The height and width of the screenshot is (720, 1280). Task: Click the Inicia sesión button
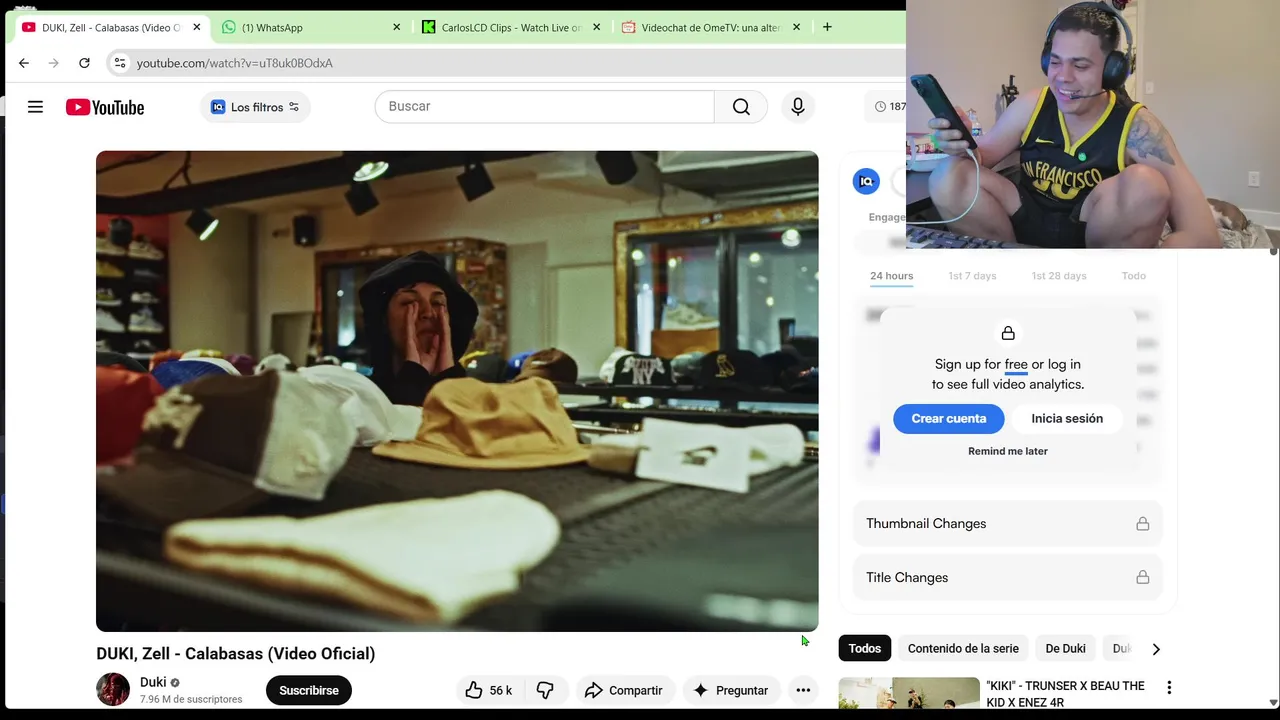(1067, 418)
